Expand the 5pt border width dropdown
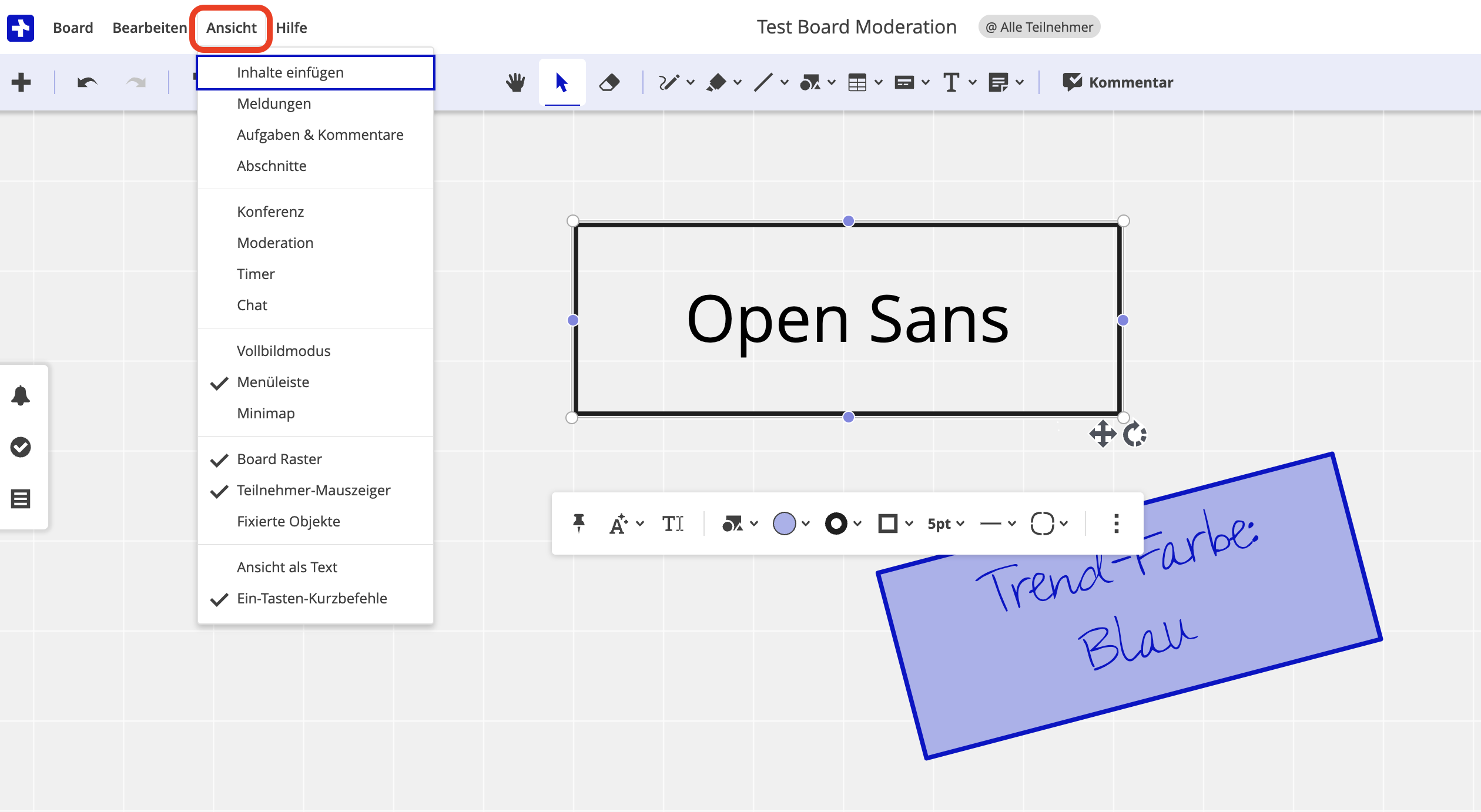1481x812 pixels. pos(946,523)
